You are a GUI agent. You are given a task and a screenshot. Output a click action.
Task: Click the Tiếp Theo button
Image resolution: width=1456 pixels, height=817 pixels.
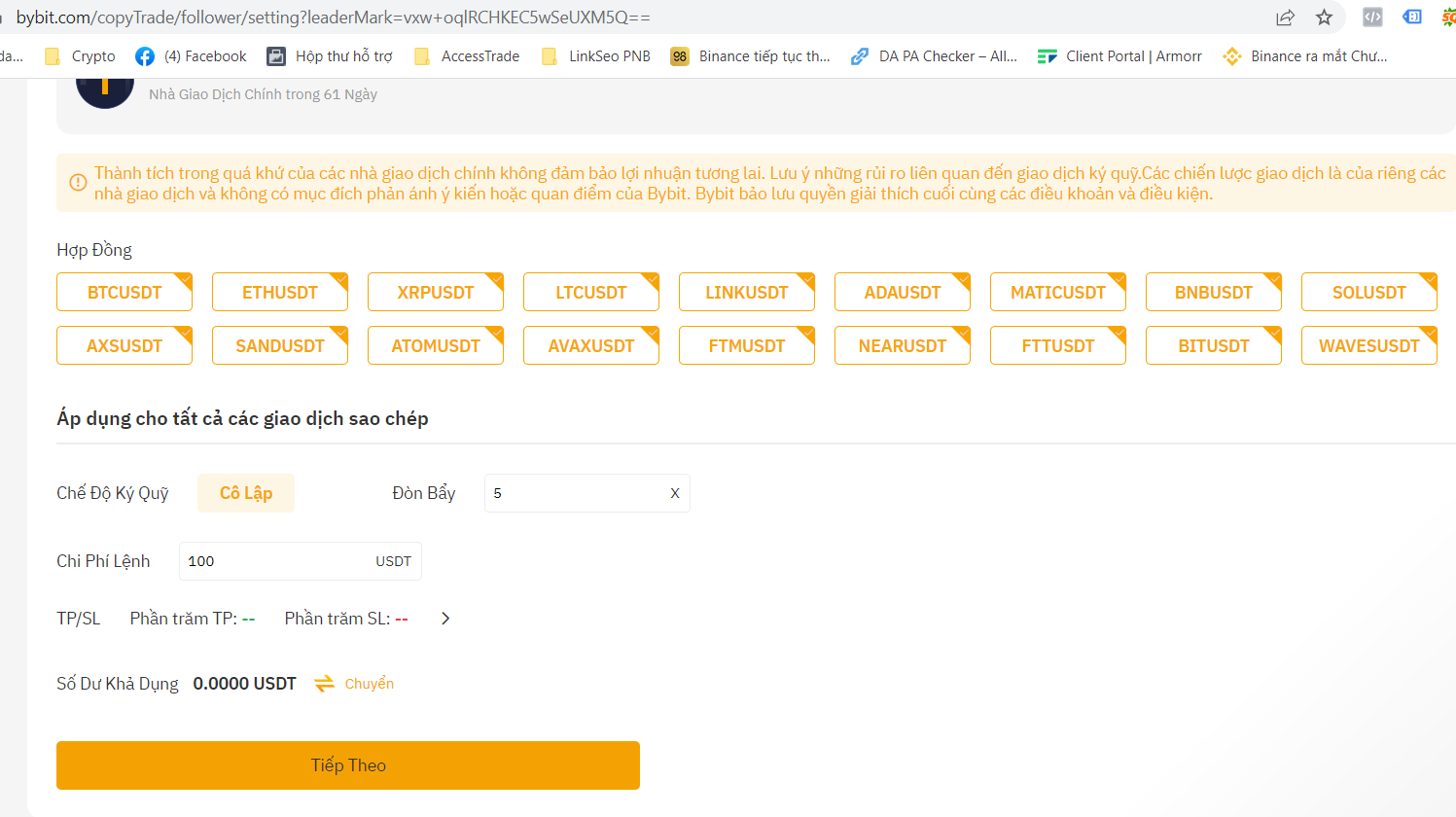[348, 765]
